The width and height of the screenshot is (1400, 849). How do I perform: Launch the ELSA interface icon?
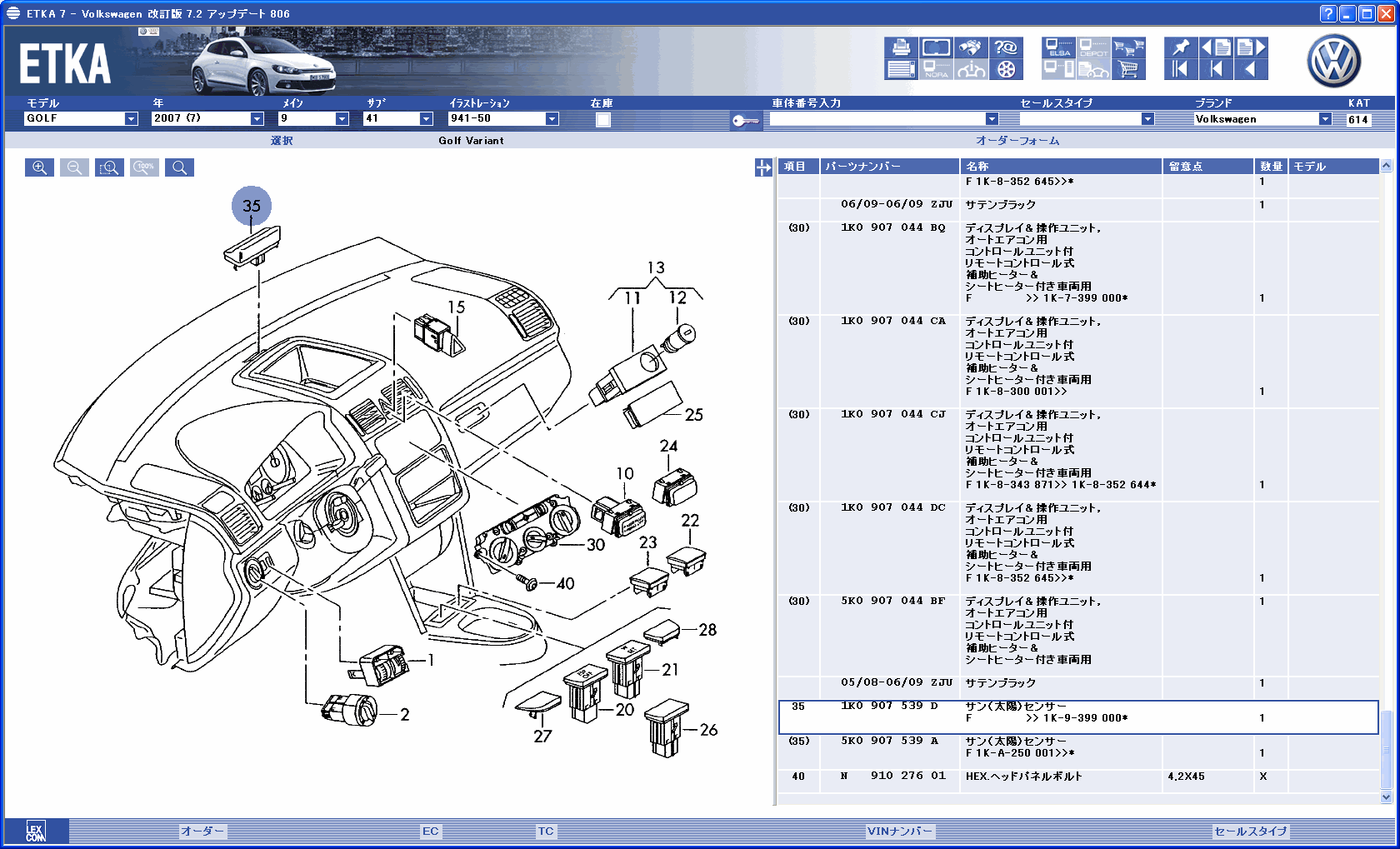1058,47
